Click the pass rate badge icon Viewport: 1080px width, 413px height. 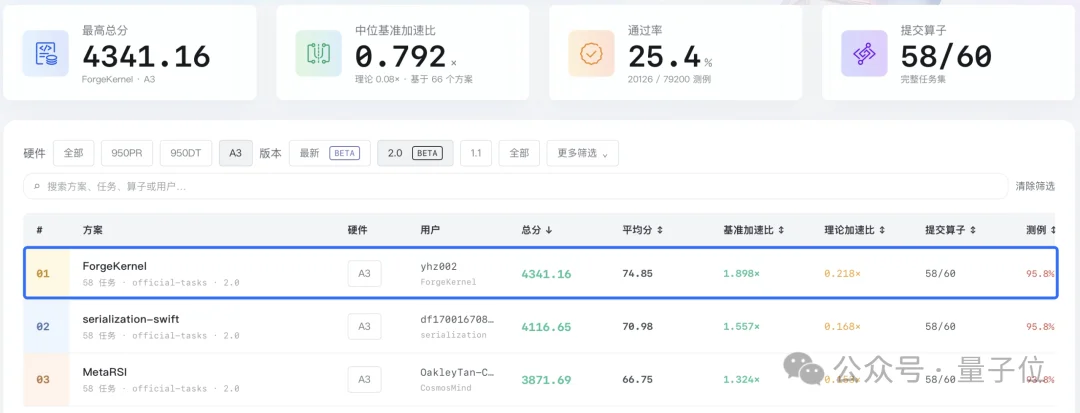click(x=591, y=53)
